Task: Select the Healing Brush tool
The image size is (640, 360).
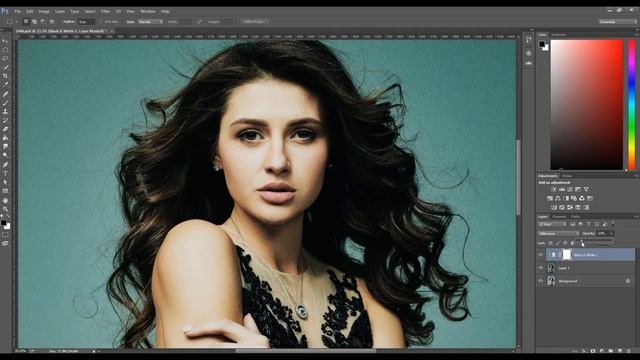Action: 5,94
